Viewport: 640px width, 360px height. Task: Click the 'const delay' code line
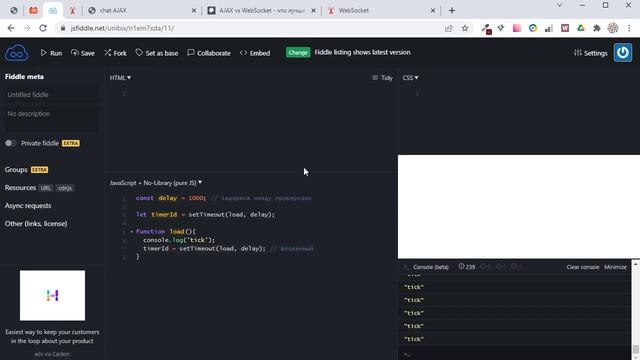pyautogui.click(x=223, y=198)
